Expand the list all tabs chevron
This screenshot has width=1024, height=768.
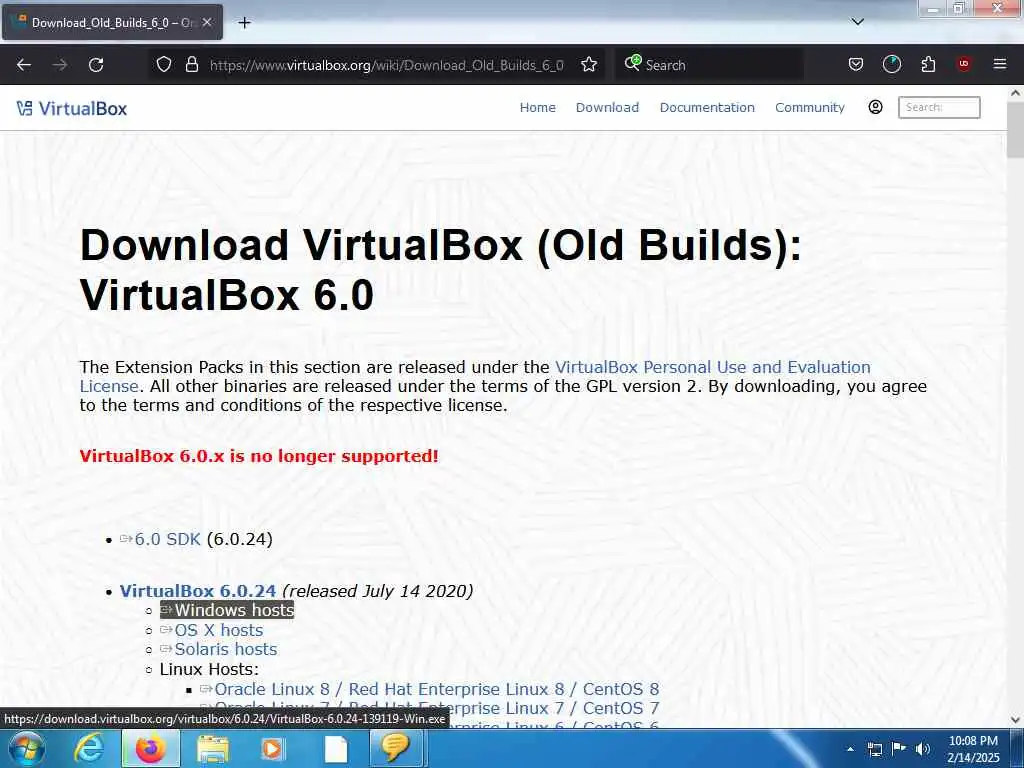pos(857,22)
